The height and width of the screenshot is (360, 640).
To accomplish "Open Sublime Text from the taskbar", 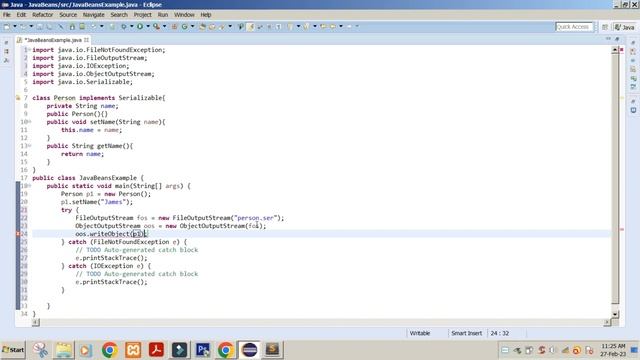I will click(x=273, y=350).
